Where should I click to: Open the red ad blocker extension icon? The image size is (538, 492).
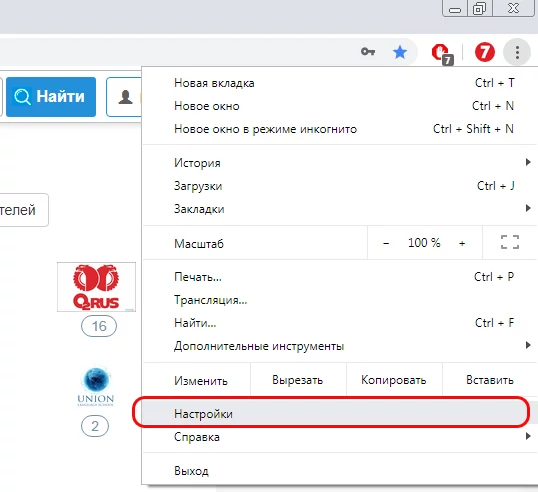click(442, 54)
